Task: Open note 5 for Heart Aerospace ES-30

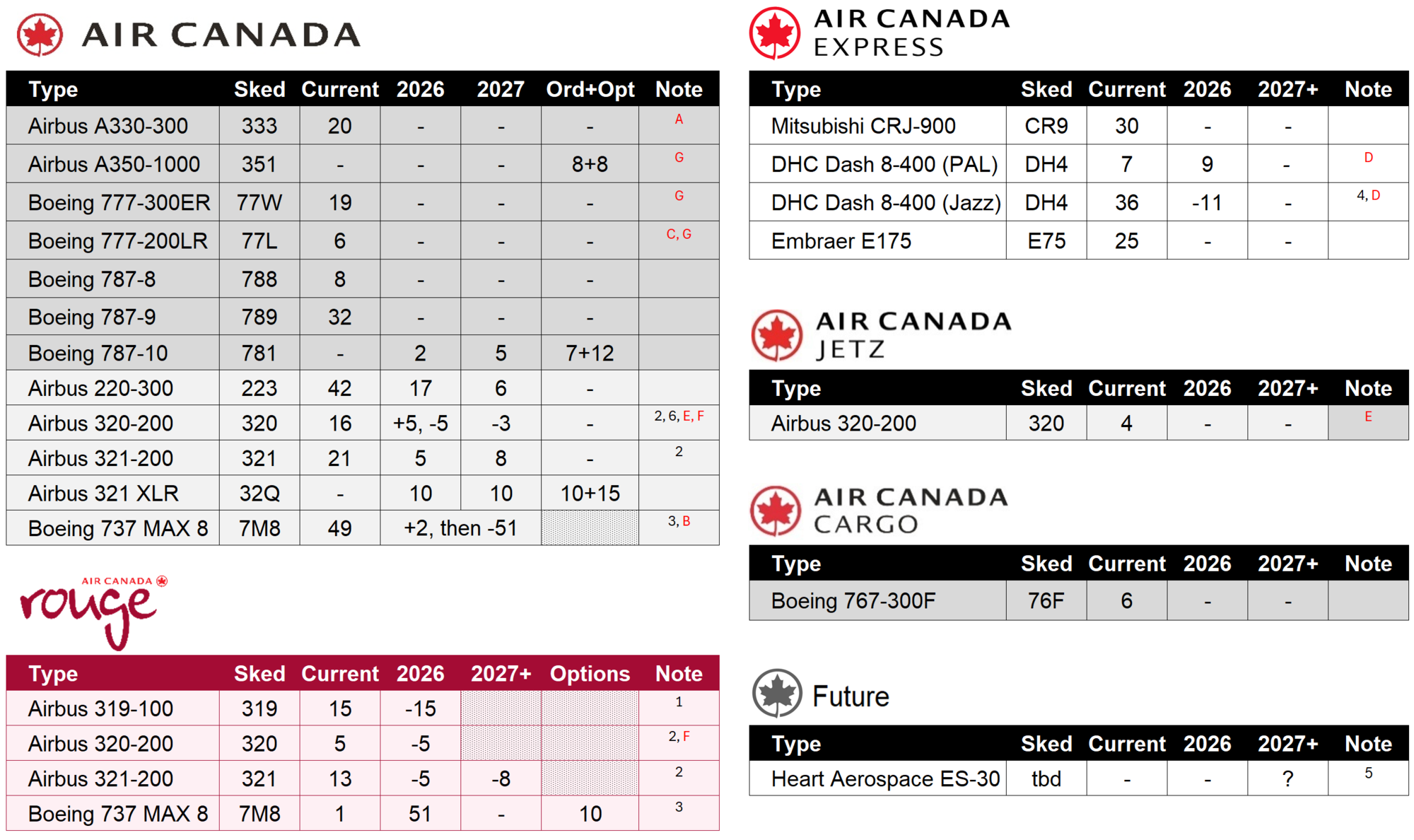Action: click(x=1368, y=773)
